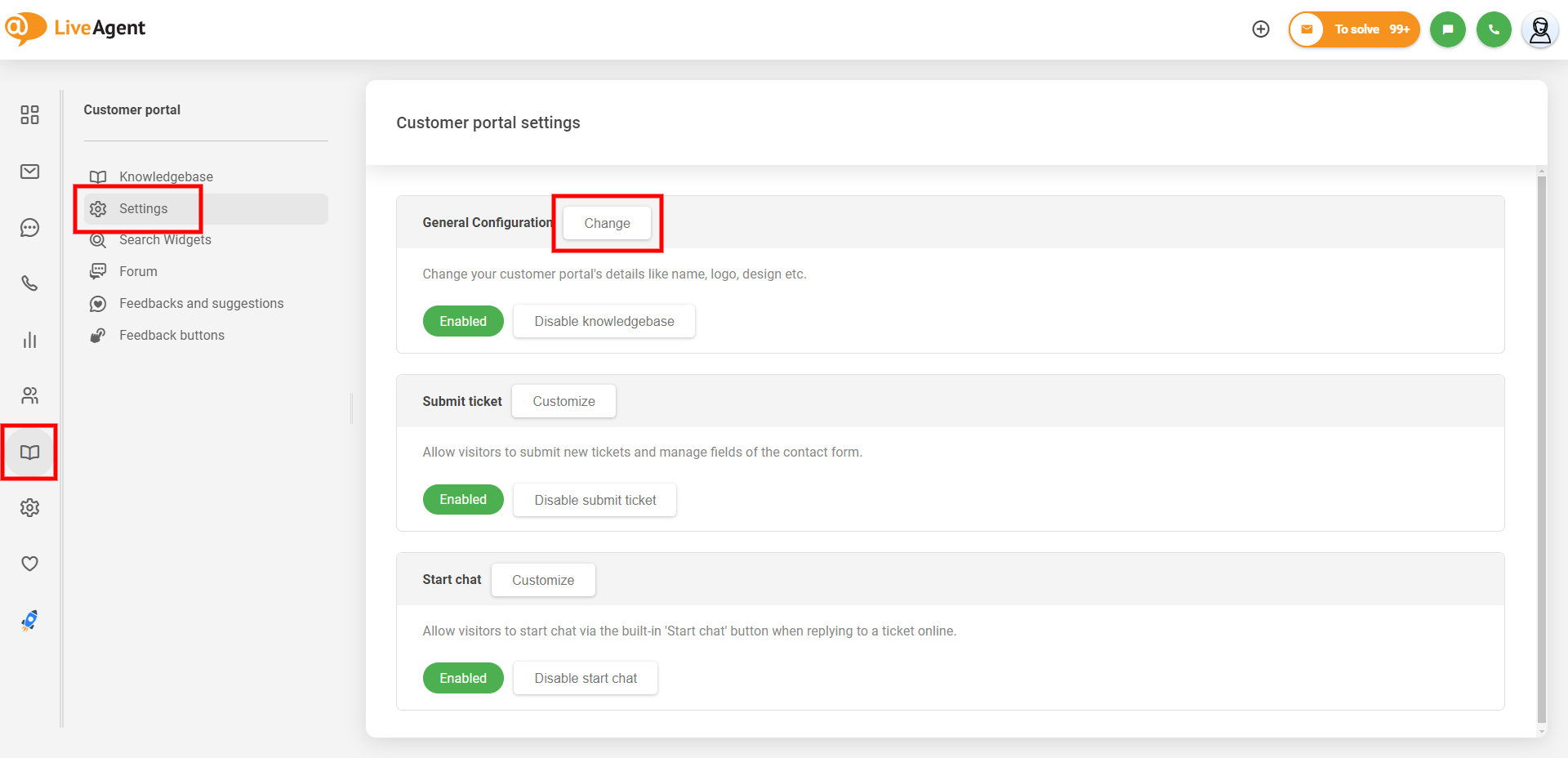The image size is (1568, 758).
Task: Click Customize next to Submit ticket
Action: click(x=563, y=401)
